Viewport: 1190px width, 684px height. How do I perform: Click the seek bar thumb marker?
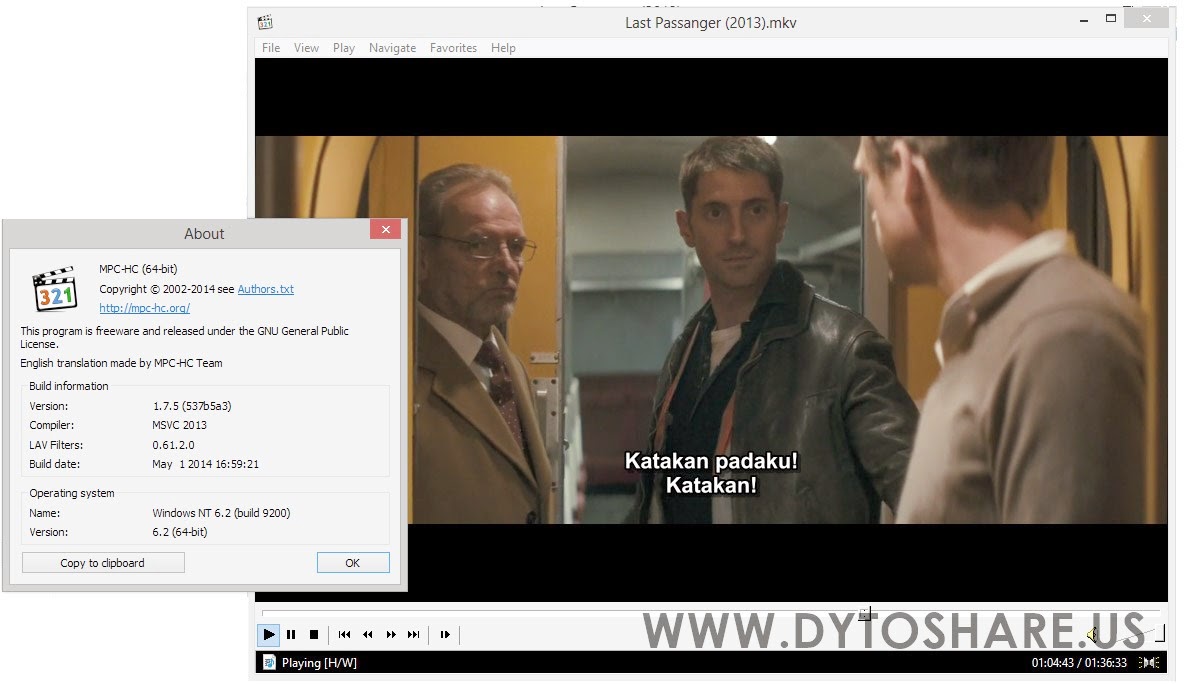[x=864, y=613]
